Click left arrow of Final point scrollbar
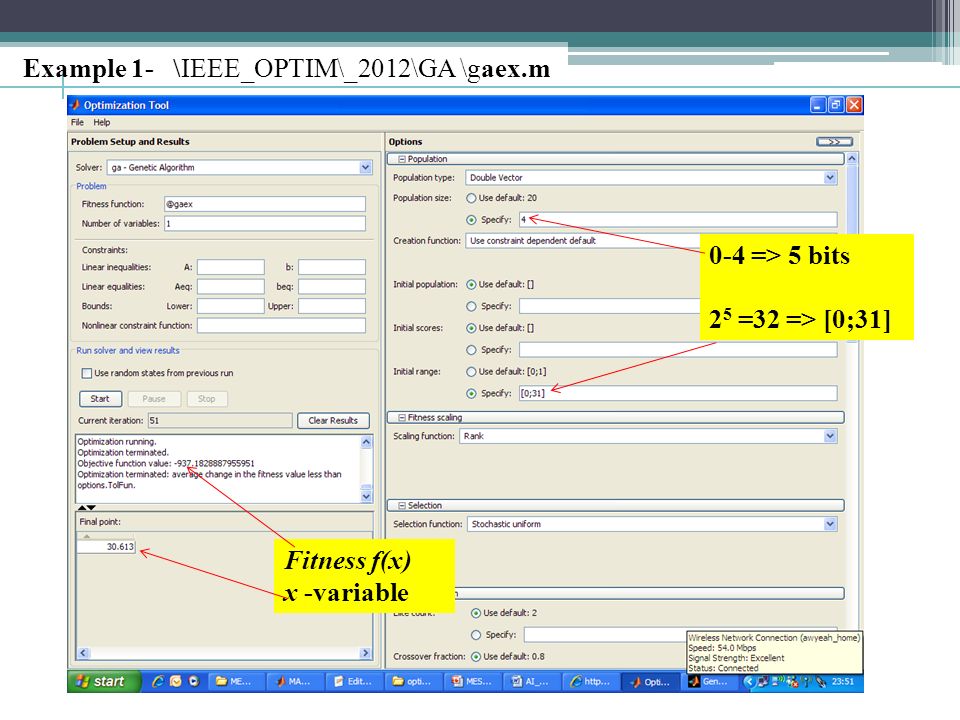 point(83,653)
